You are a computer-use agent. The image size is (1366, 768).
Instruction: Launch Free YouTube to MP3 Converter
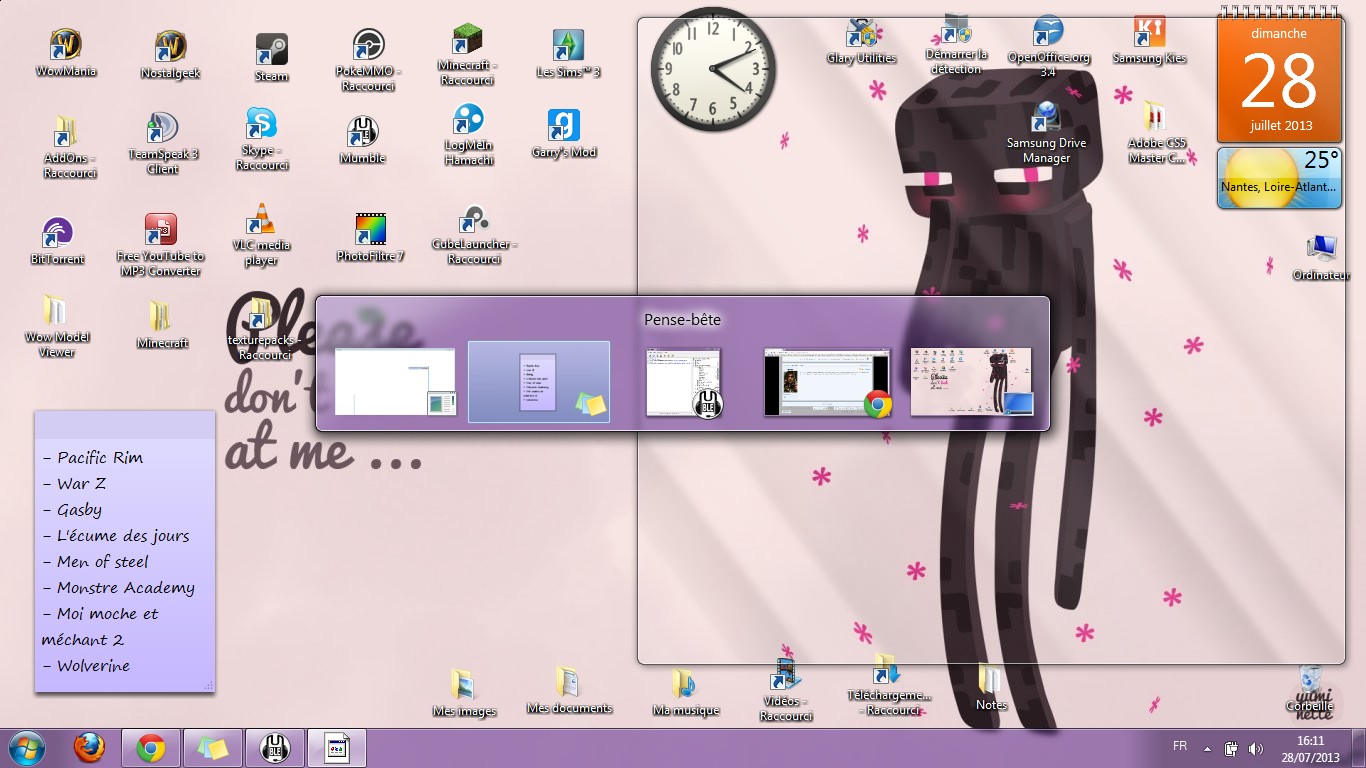tap(161, 231)
